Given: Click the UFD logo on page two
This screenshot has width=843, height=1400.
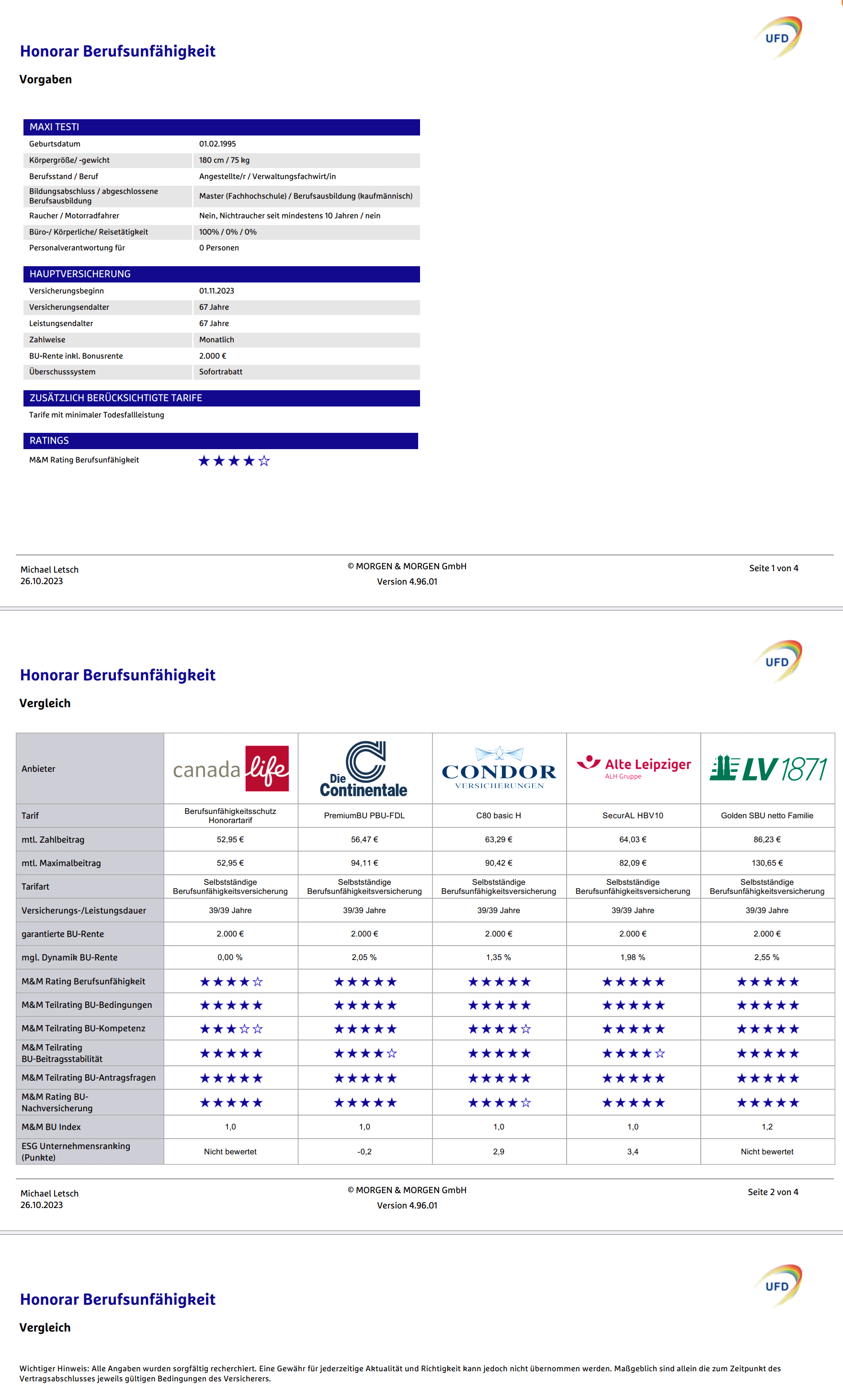Looking at the screenshot, I should (x=778, y=661).
